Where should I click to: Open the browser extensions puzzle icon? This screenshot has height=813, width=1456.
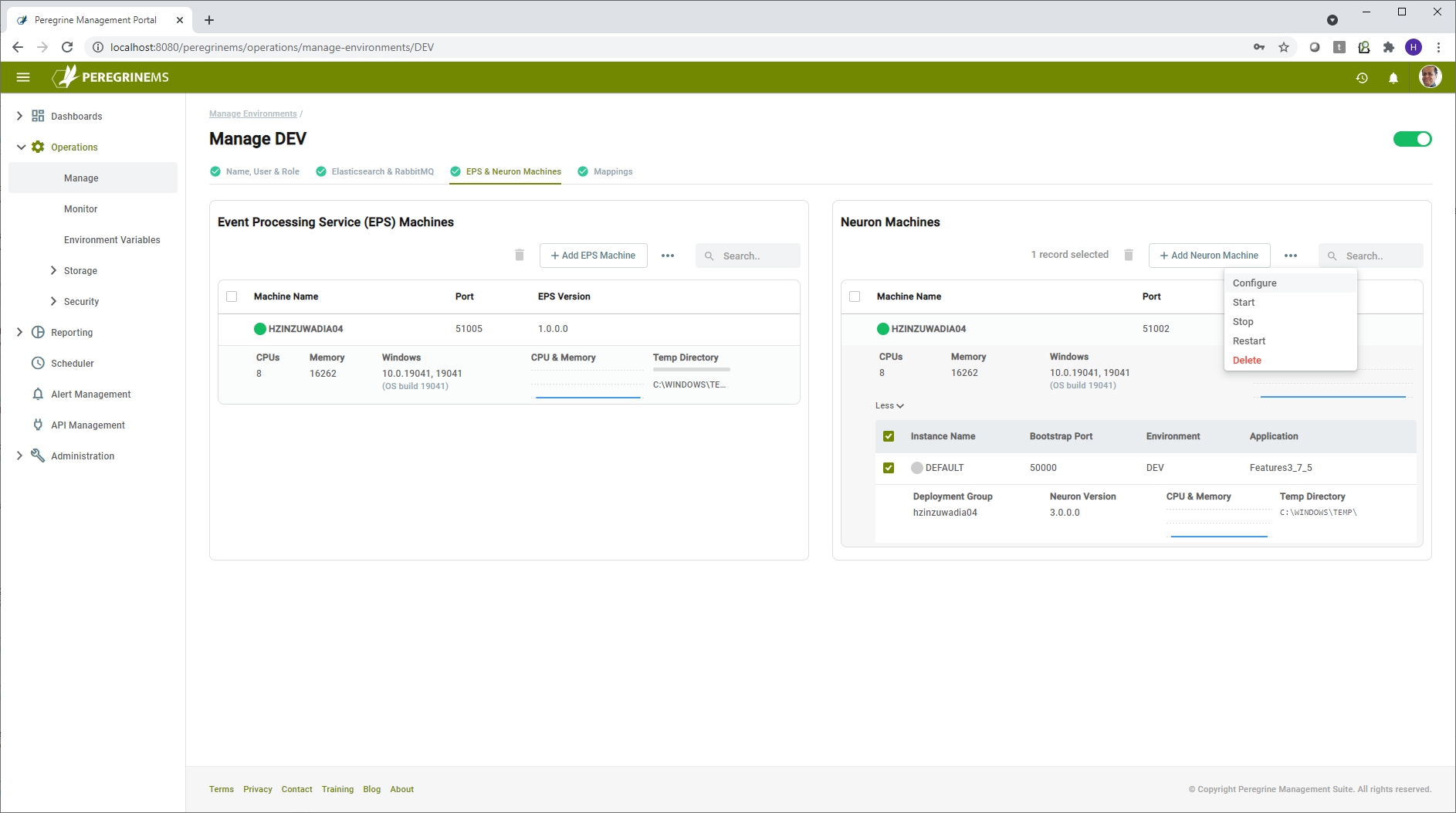[x=1389, y=47]
